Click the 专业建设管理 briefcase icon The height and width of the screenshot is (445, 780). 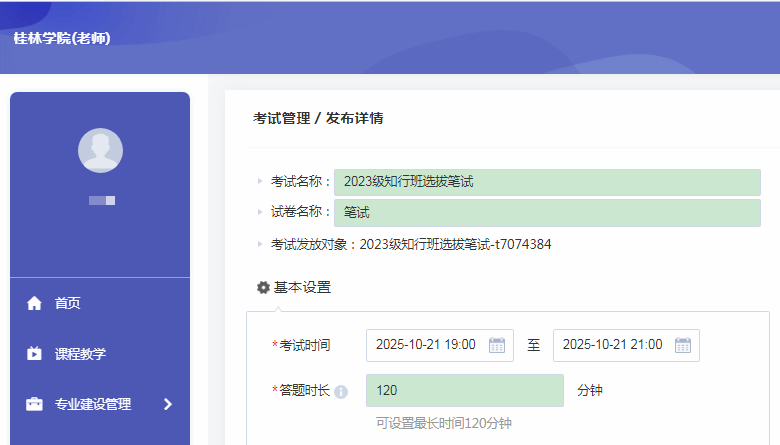click(34, 405)
